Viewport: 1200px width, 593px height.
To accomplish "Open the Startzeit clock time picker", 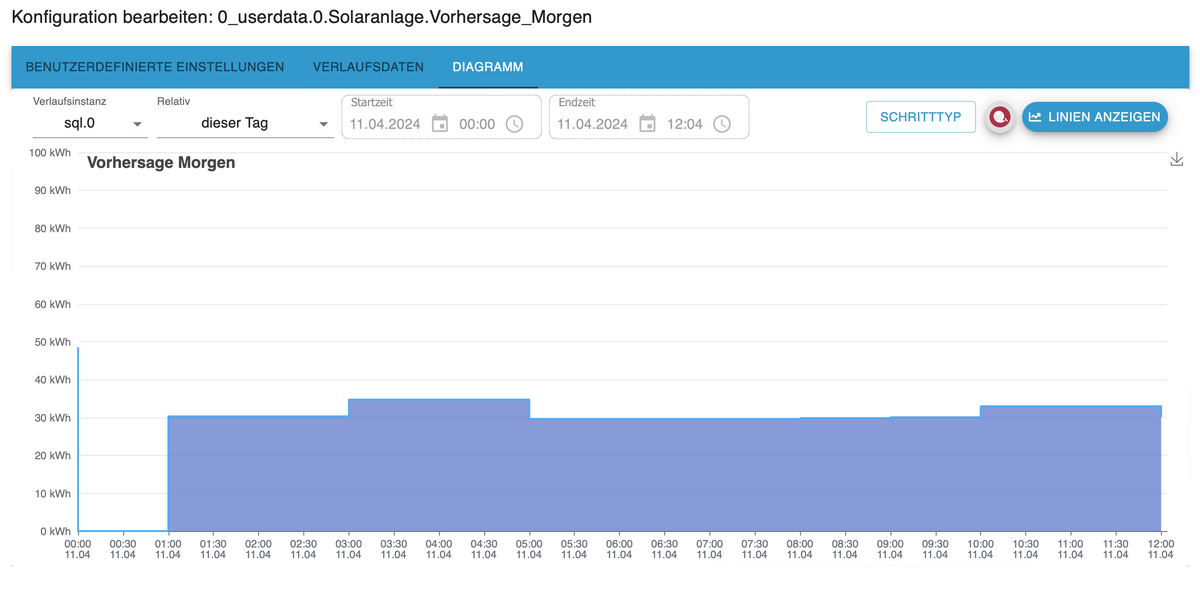I will click(514, 124).
